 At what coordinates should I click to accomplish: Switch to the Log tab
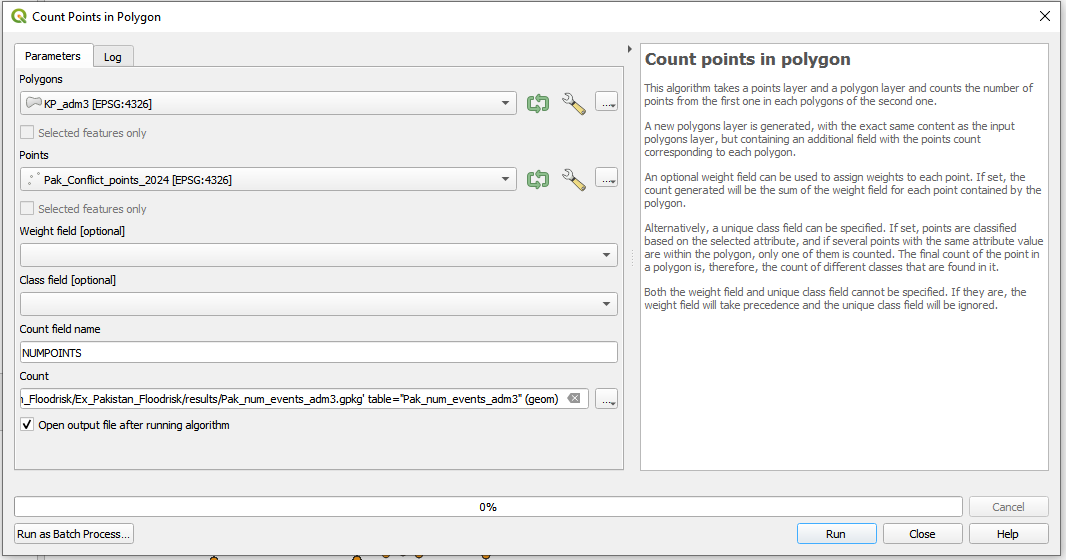113,57
